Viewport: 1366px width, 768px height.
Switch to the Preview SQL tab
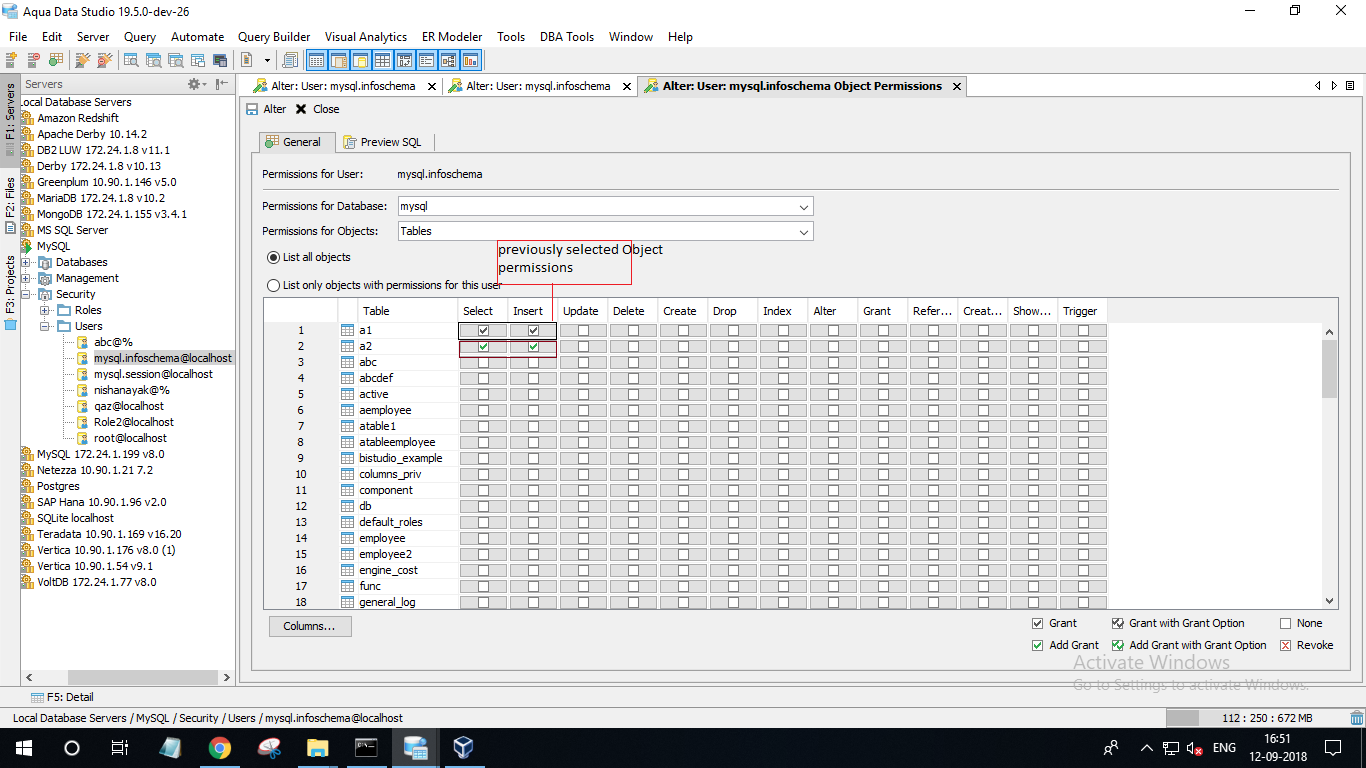tap(382, 142)
